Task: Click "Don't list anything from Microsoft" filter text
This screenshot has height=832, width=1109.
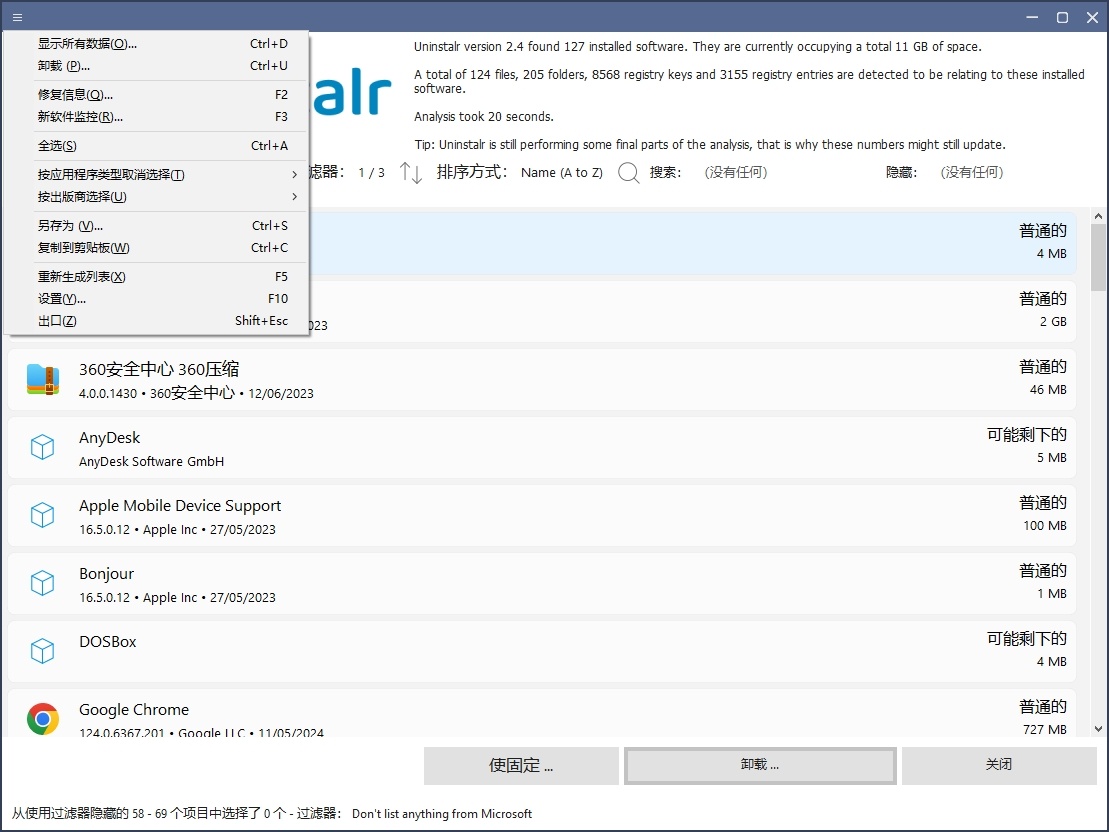Action: coord(442,814)
